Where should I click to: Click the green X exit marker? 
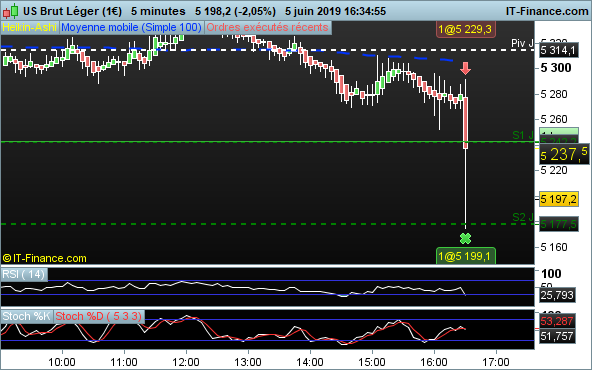point(466,239)
